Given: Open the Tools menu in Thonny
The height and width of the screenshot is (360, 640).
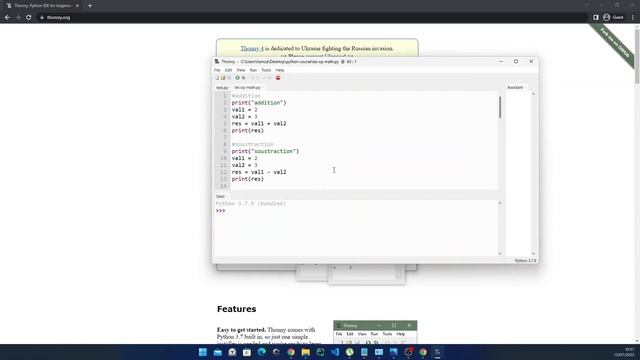Looking at the screenshot, I should [266, 70].
